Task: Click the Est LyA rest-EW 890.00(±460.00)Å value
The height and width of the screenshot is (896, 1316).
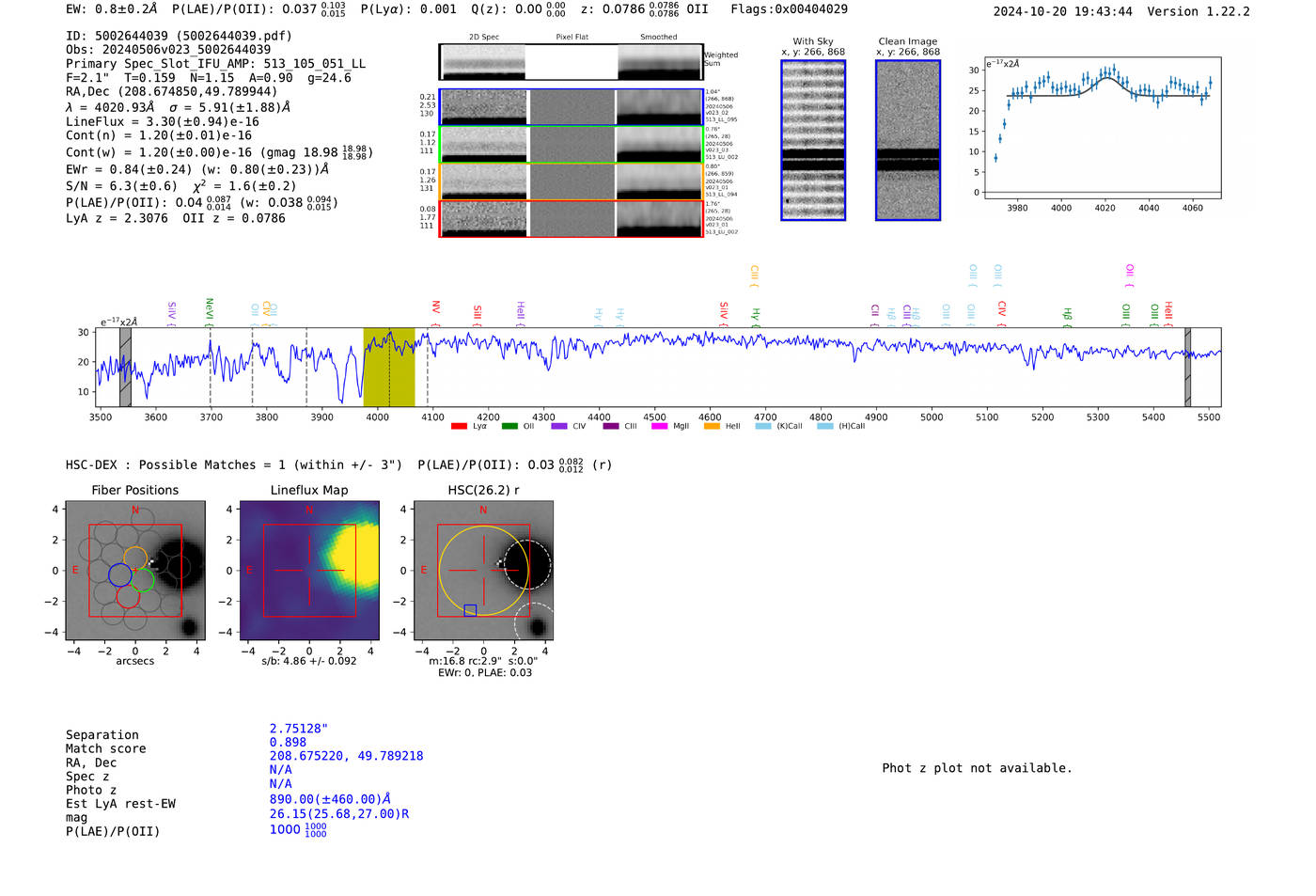Action: point(330,799)
